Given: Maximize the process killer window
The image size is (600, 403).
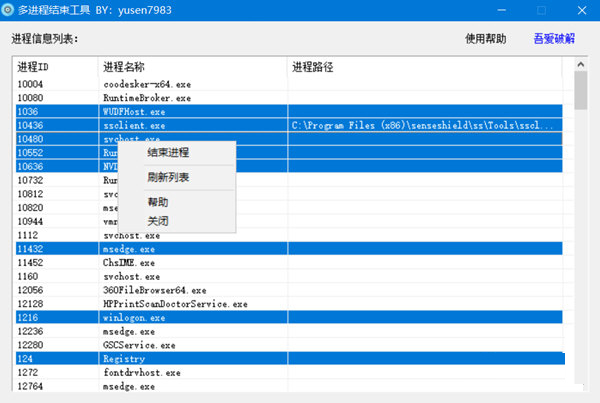Looking at the screenshot, I should point(541,10).
